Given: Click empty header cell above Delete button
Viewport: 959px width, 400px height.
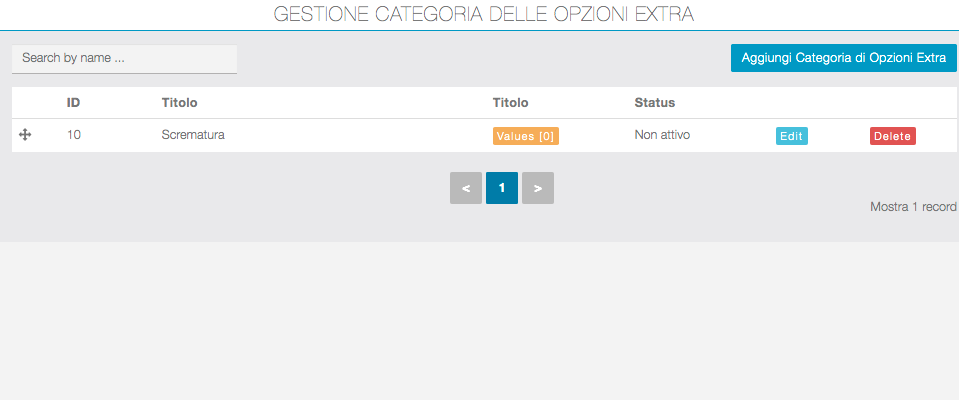Looking at the screenshot, I should pos(893,102).
